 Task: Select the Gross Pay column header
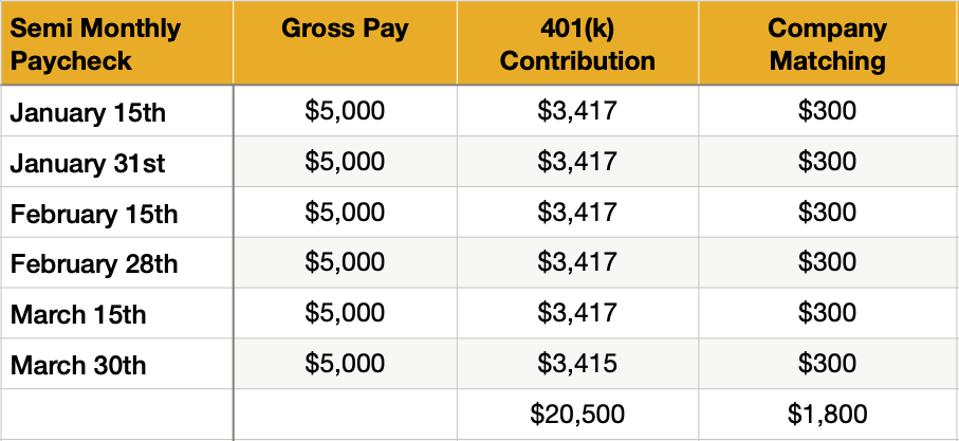(345, 29)
